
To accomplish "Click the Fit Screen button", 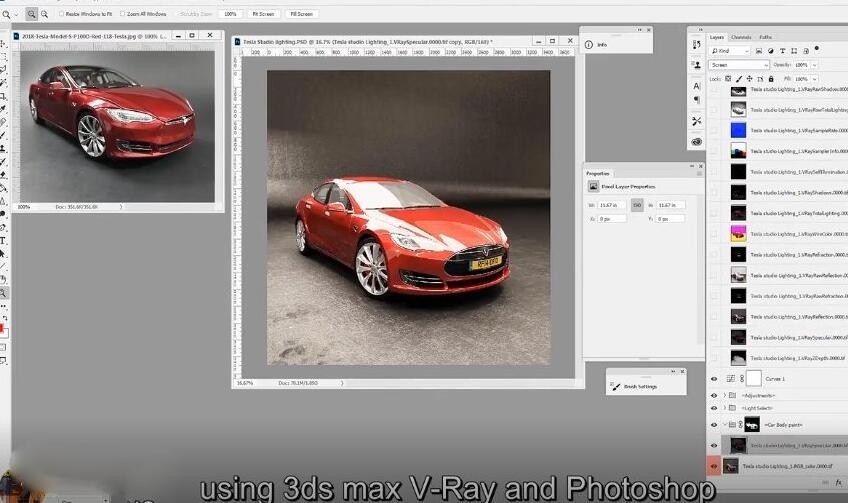I will (x=263, y=14).
